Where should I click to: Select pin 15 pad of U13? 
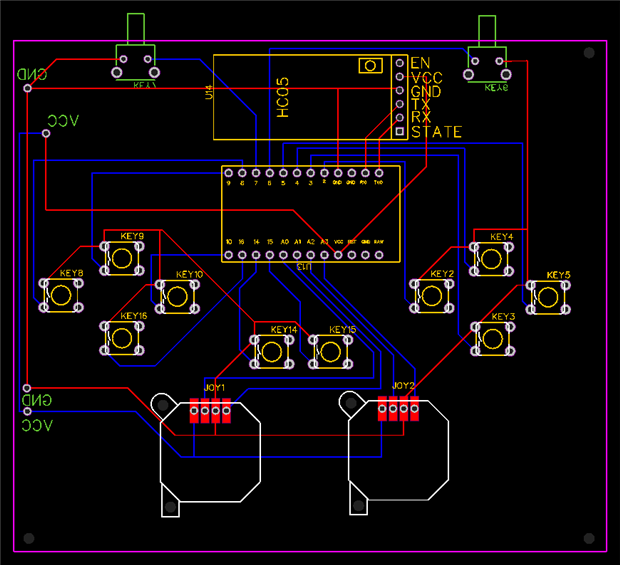pyautogui.click(x=270, y=255)
